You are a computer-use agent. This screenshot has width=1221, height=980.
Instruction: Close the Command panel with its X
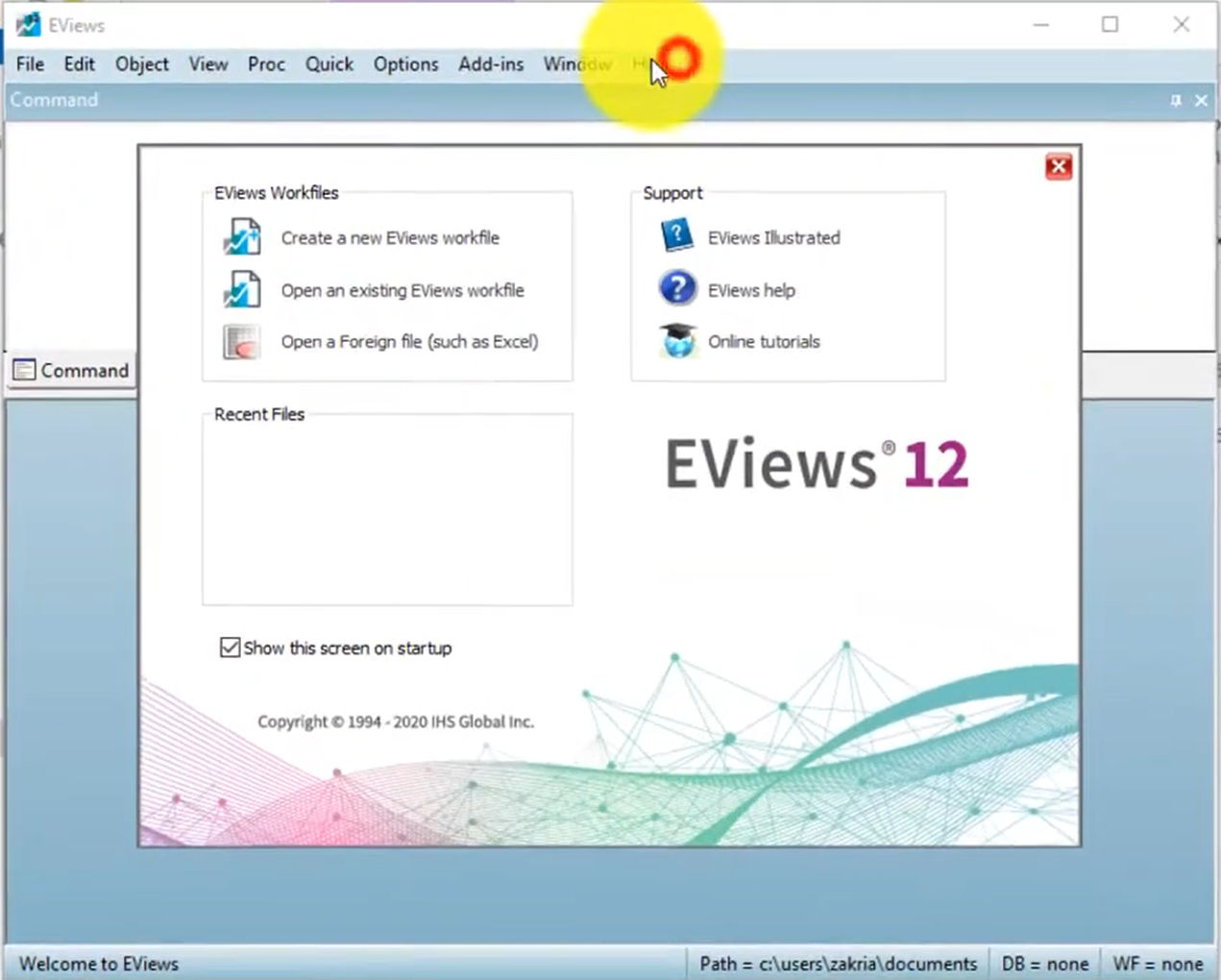click(1201, 100)
